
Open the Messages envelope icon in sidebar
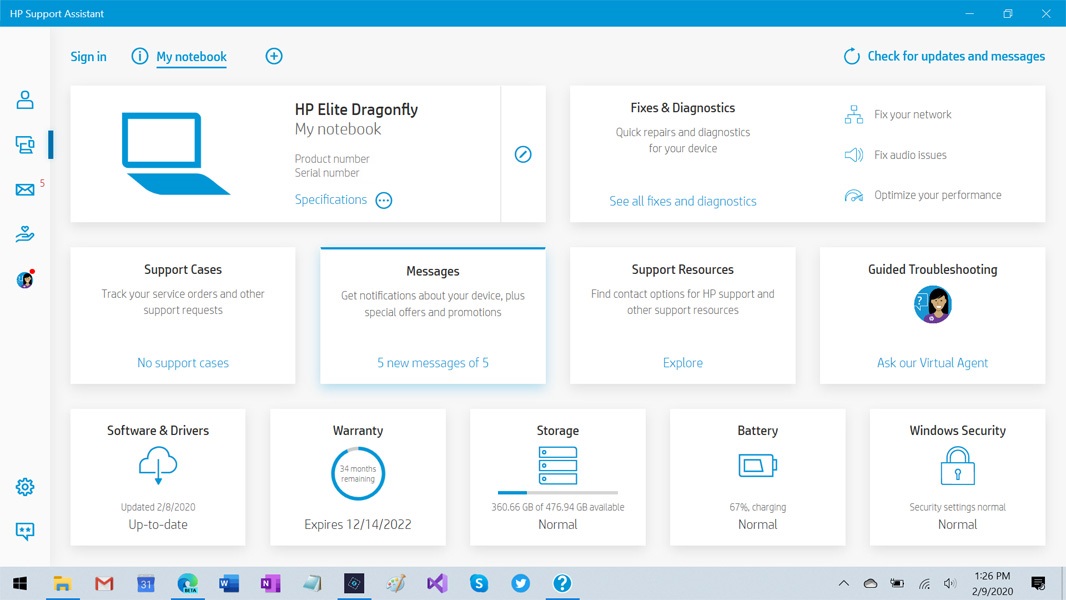[x=25, y=190]
